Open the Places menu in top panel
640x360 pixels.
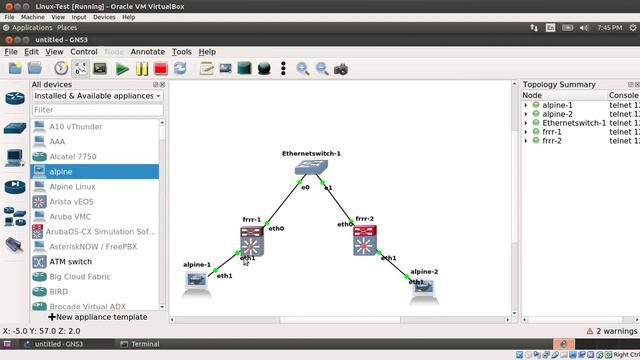[x=67, y=28]
